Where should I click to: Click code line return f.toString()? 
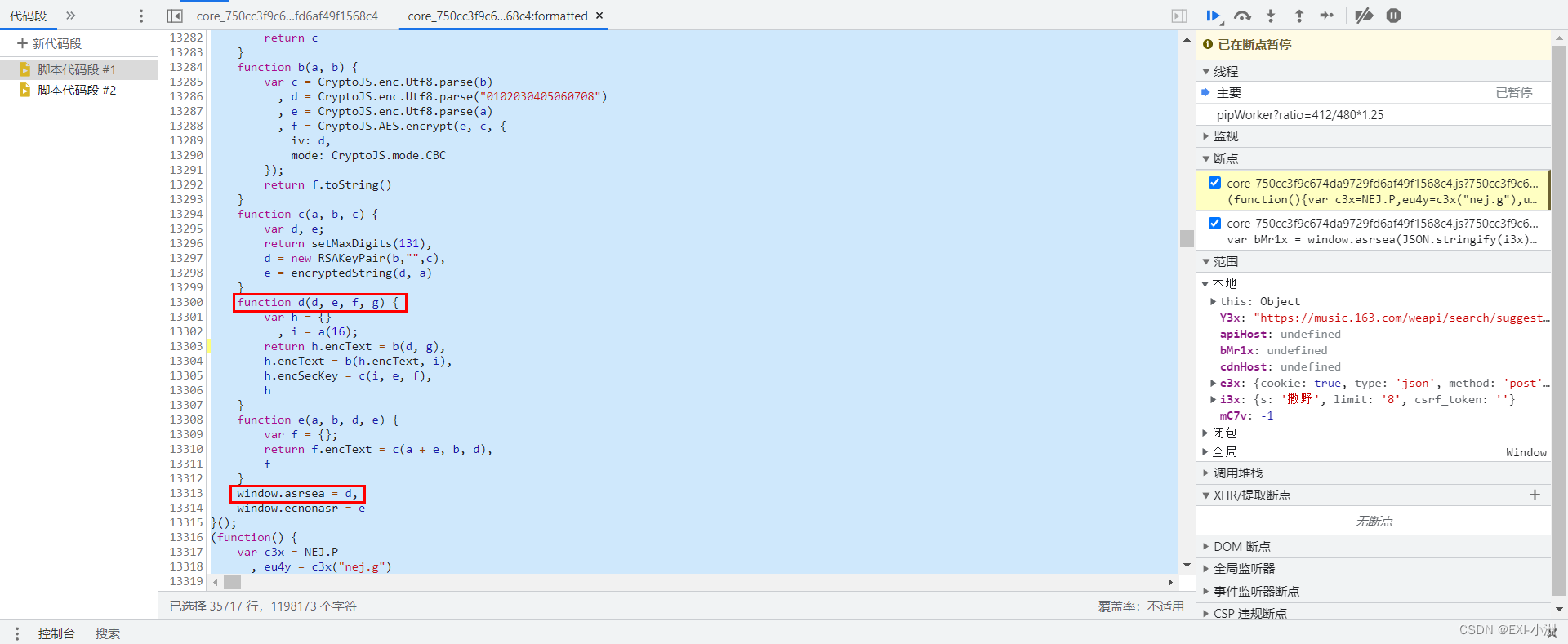327,184
